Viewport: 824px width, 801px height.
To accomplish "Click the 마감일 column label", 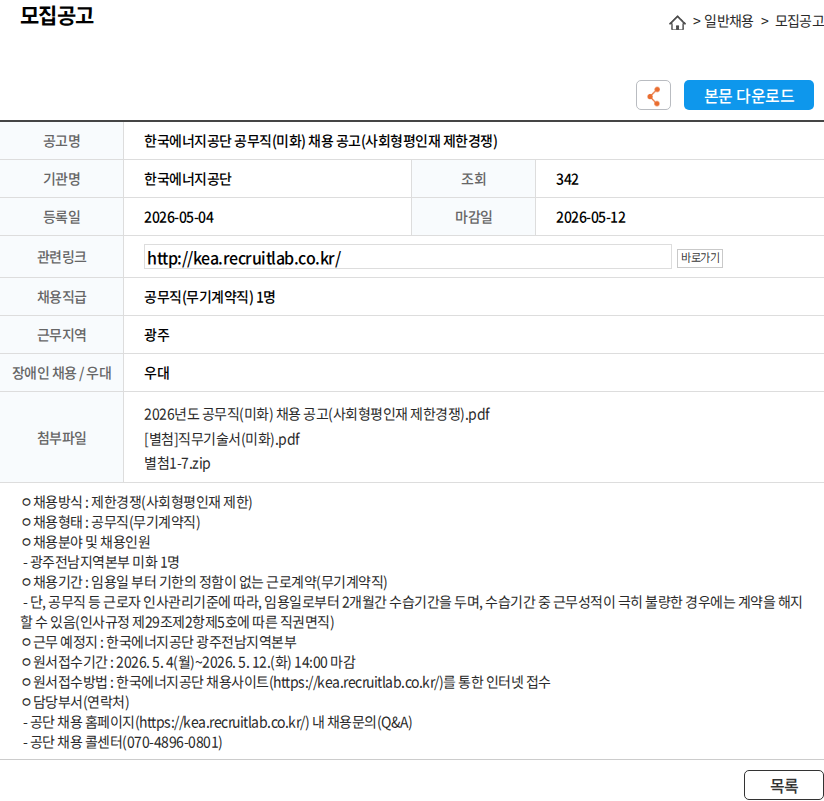I will point(473,217).
